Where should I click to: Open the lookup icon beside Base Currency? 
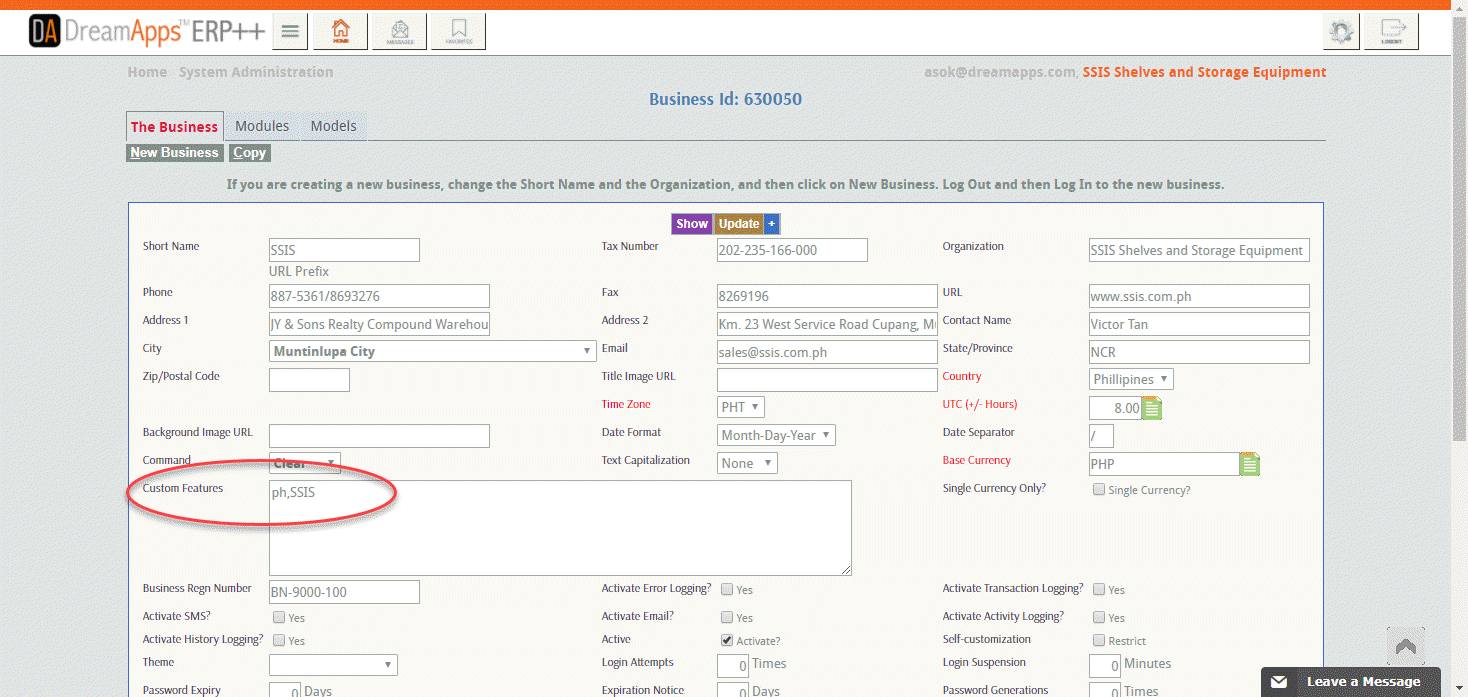click(1250, 464)
